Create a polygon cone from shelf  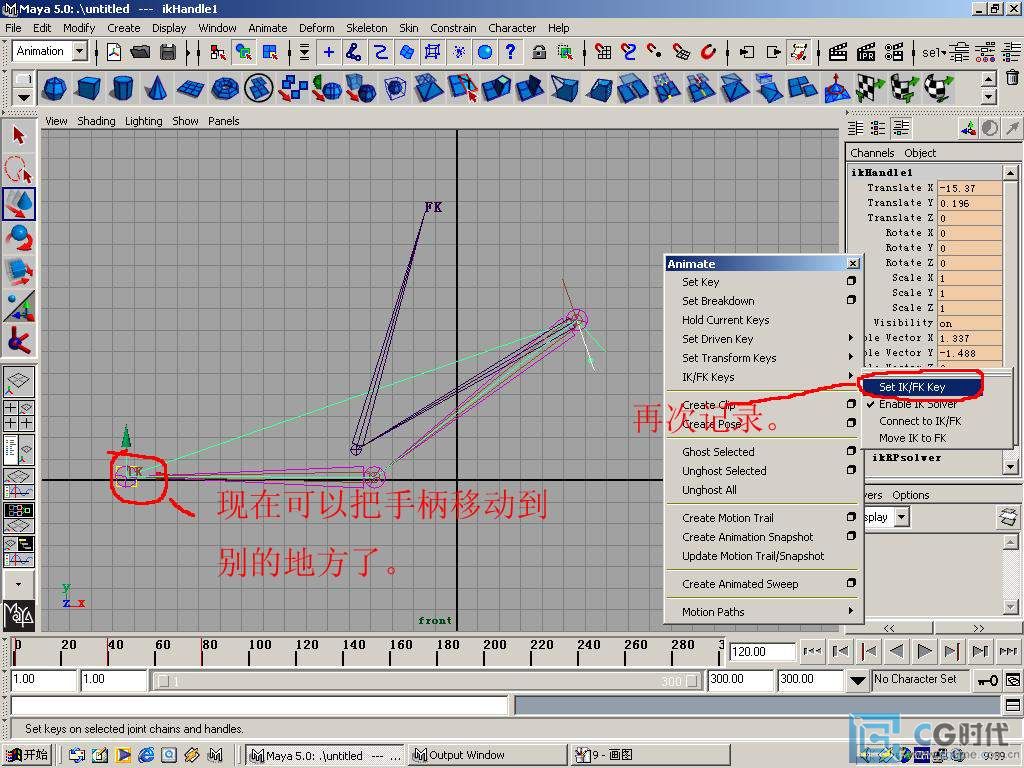coord(157,88)
